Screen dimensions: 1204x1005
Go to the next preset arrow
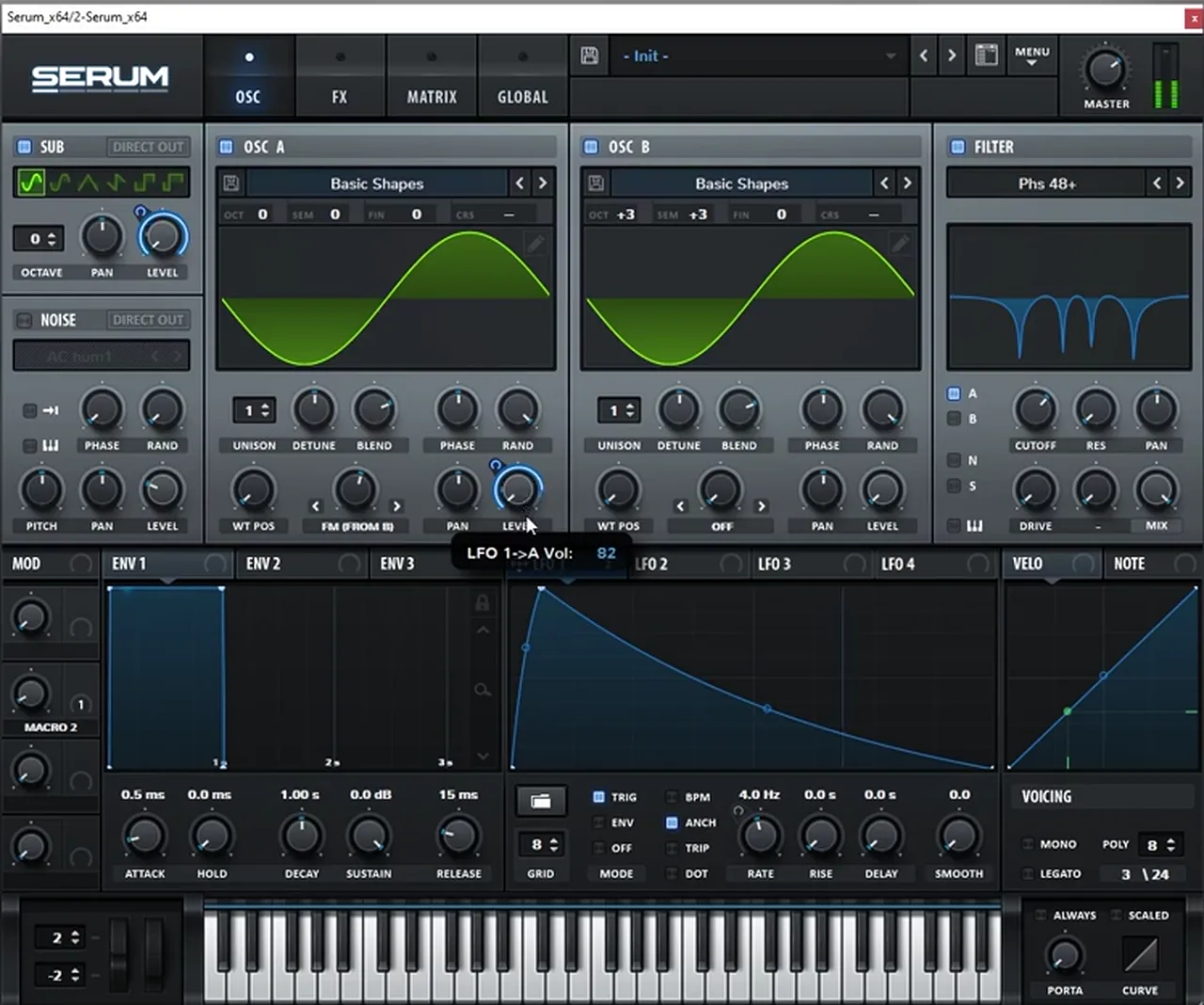(x=952, y=56)
